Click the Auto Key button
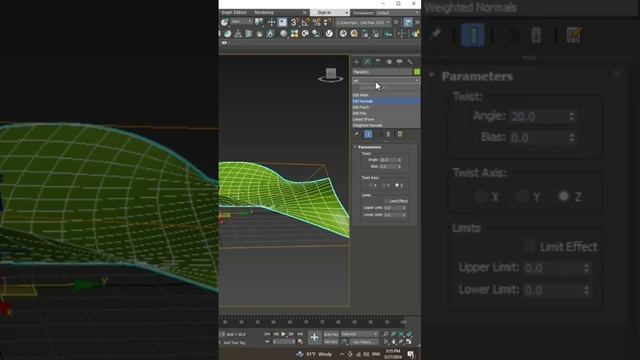Viewport: 640px width, 360px height. coord(331,334)
